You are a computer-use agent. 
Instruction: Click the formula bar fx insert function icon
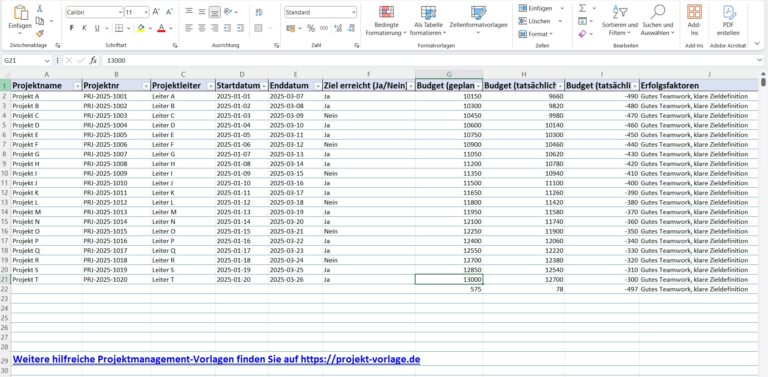(93, 60)
